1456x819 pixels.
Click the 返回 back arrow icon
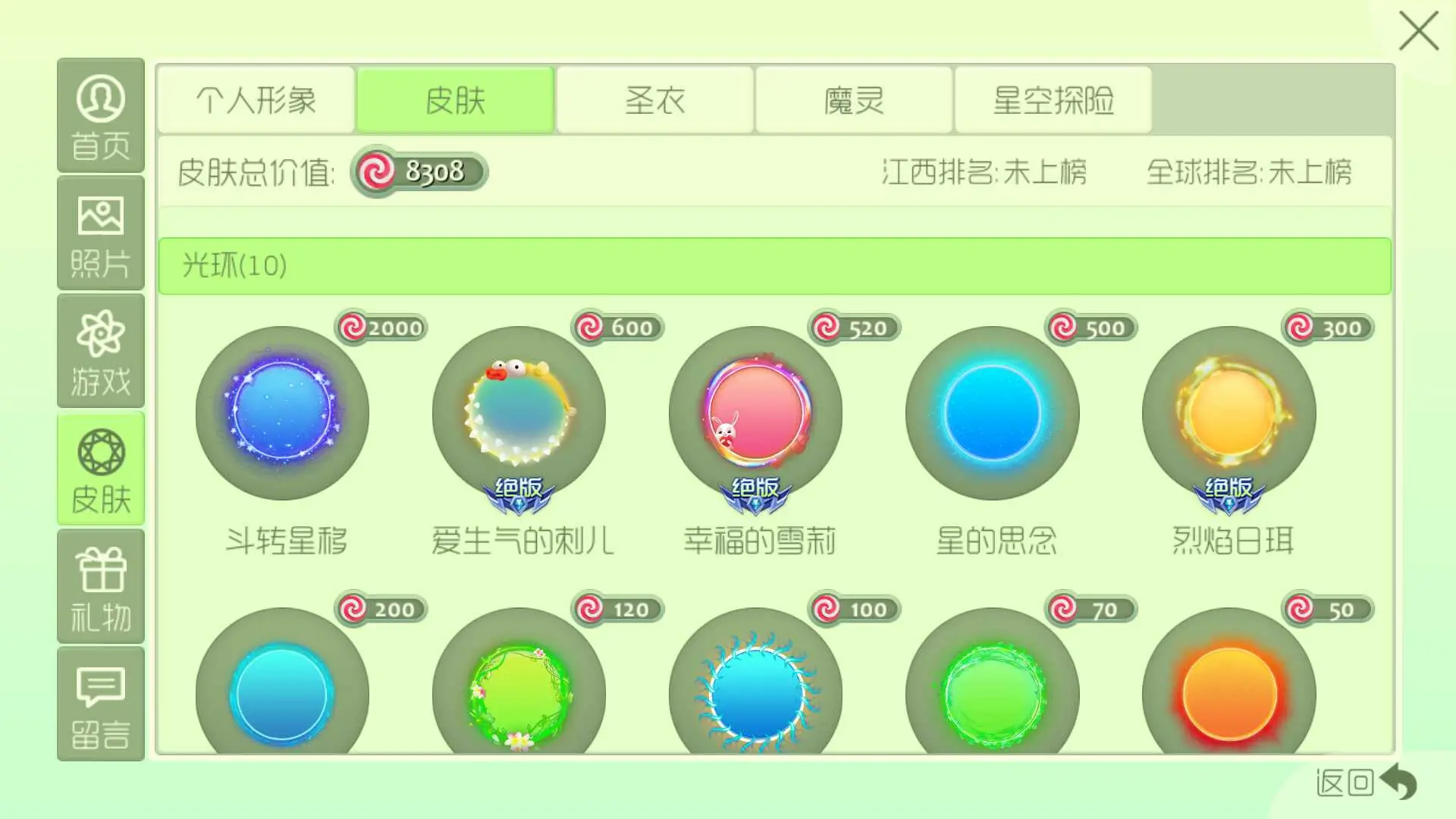[x=1398, y=781]
